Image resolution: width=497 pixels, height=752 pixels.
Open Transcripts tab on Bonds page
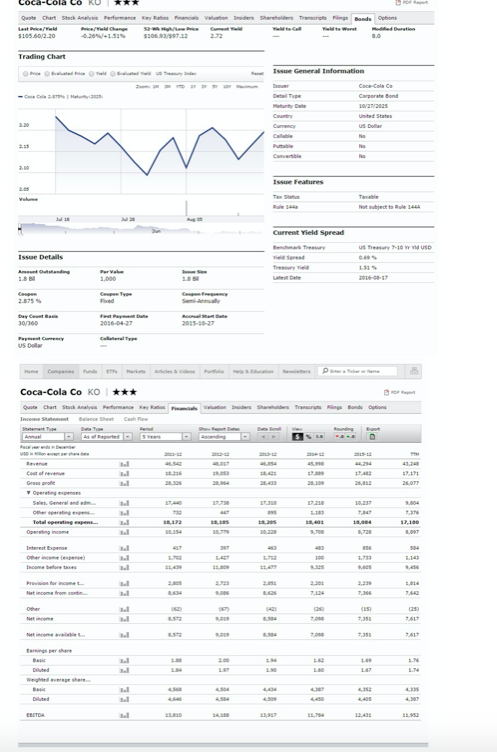coord(313,18)
